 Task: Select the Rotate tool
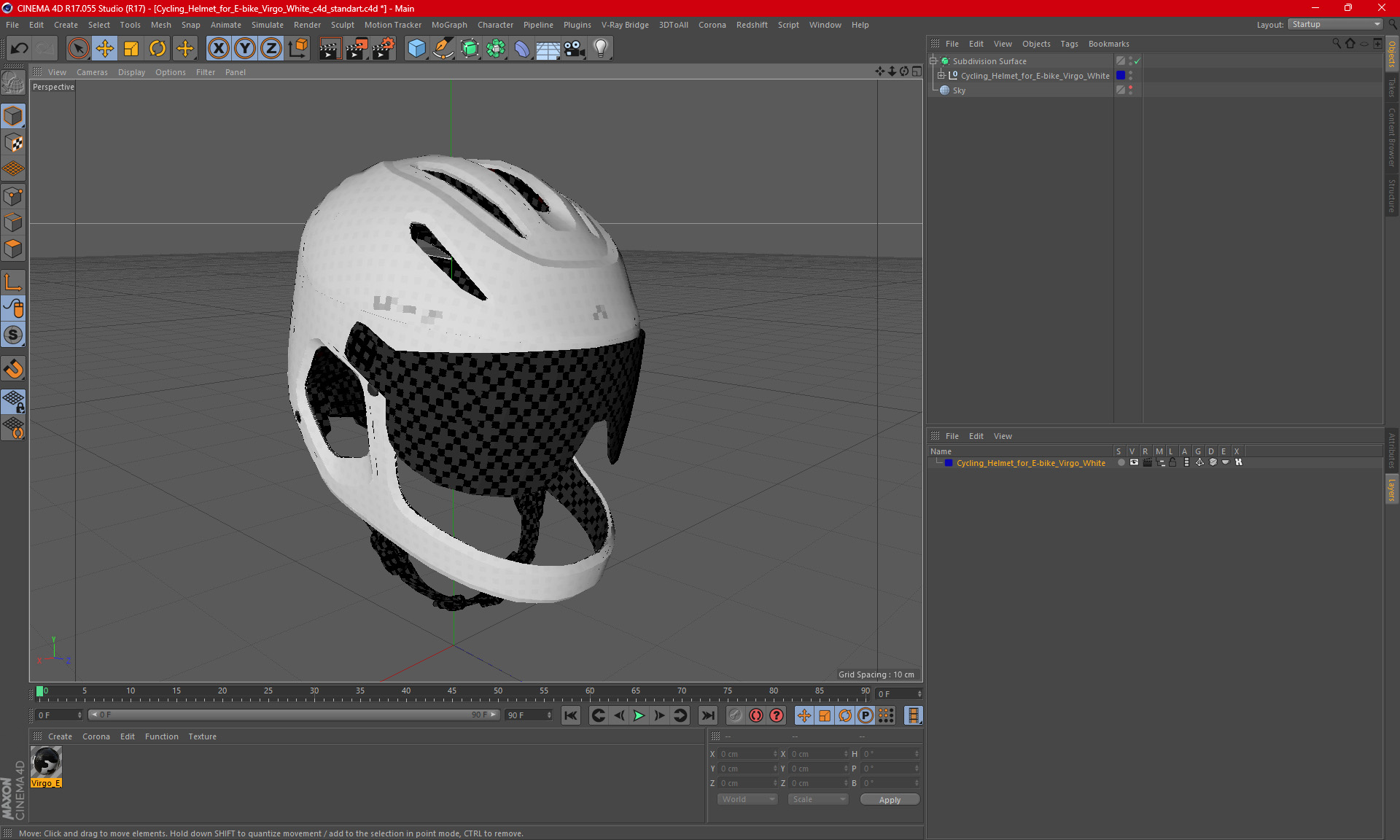tap(157, 48)
